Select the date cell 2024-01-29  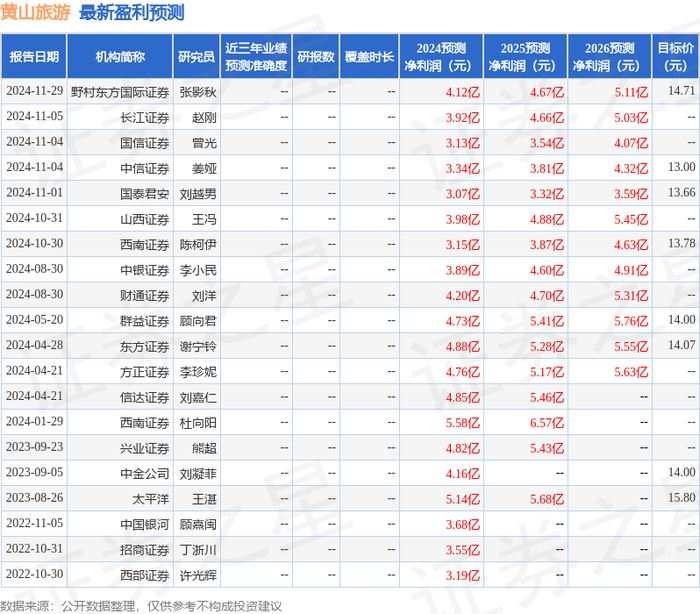click(x=34, y=422)
